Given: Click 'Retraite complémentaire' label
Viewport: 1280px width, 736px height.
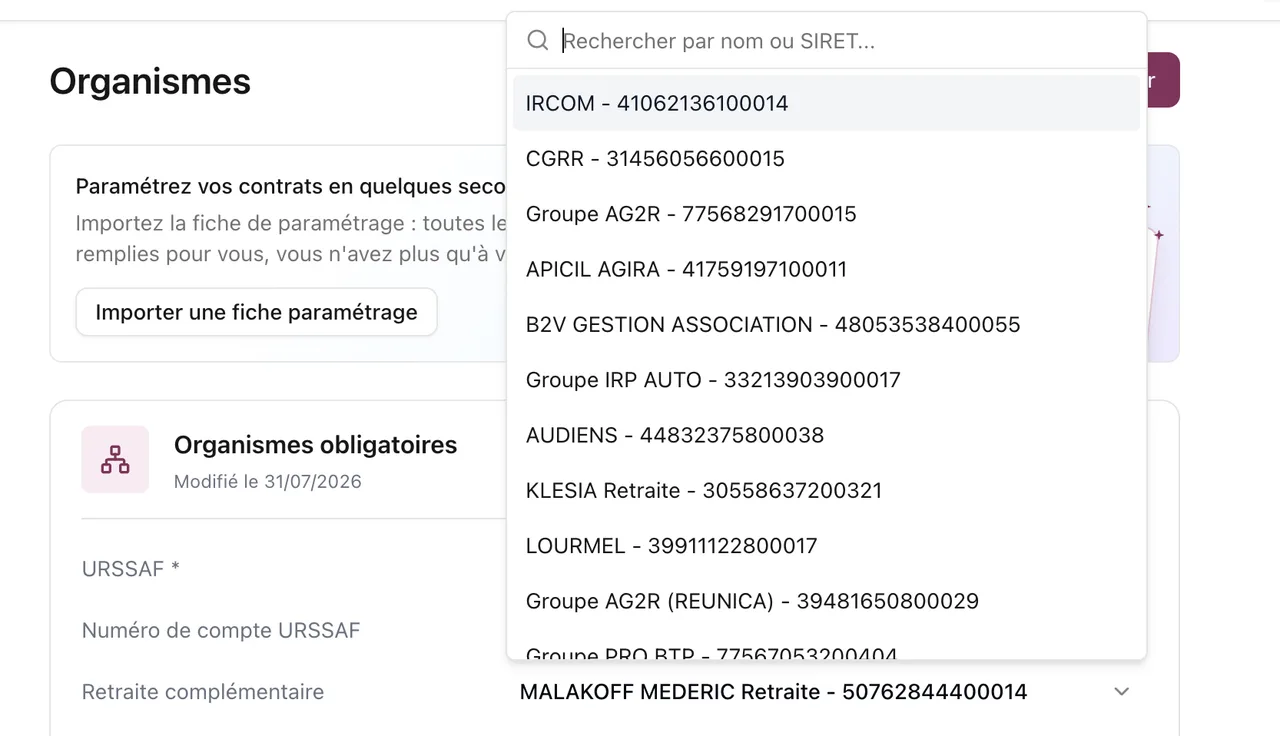Looking at the screenshot, I should [x=203, y=692].
